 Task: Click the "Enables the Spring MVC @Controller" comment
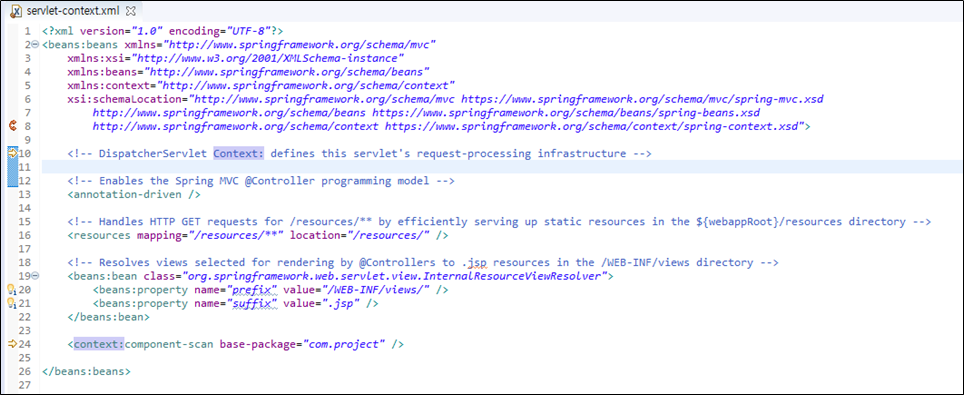pos(261,181)
